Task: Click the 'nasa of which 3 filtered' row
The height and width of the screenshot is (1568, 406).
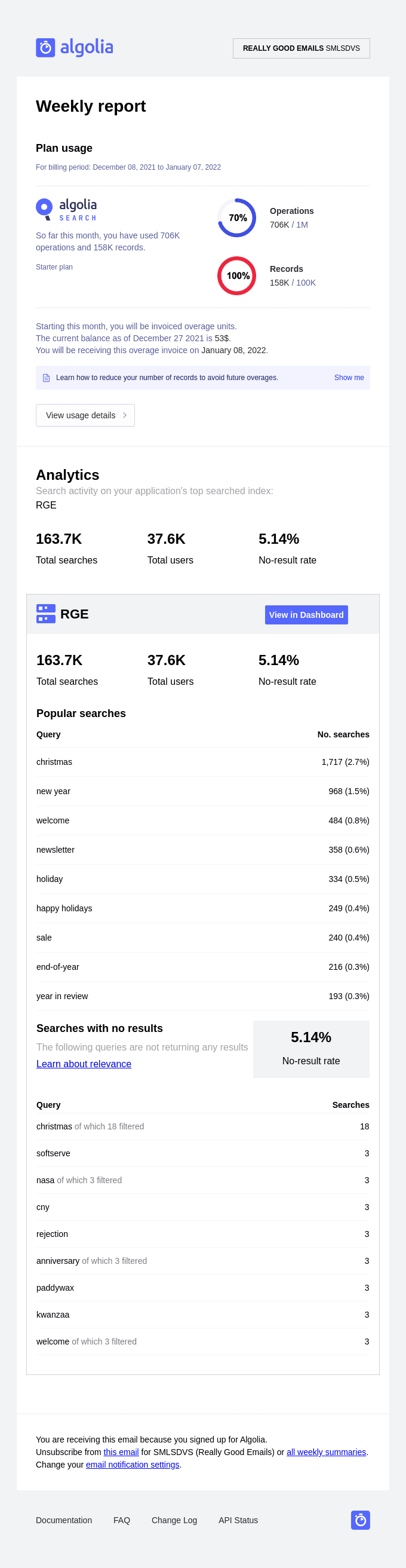Action: click(203, 1180)
